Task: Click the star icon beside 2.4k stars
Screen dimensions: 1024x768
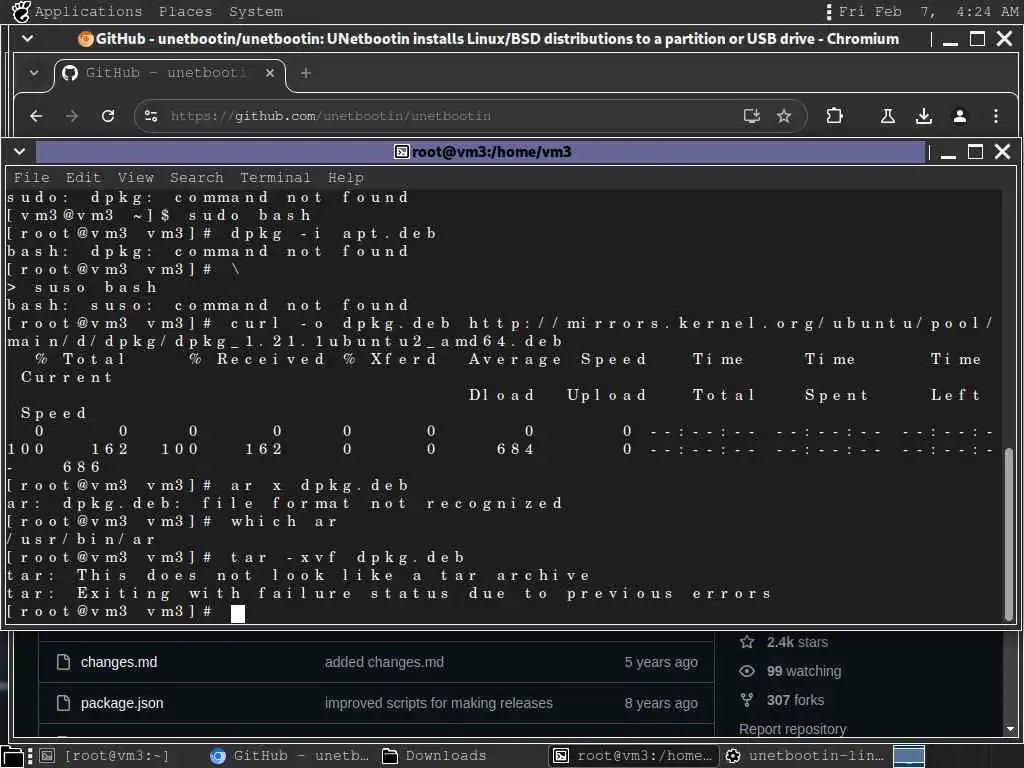Action: tap(747, 643)
